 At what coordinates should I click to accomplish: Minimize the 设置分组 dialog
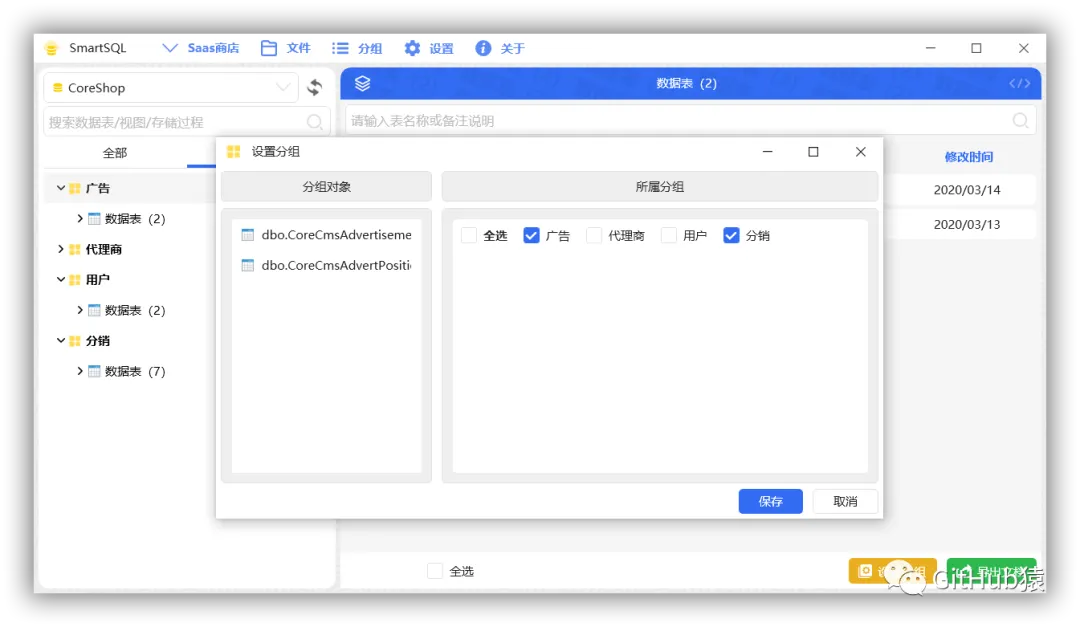tap(767, 152)
